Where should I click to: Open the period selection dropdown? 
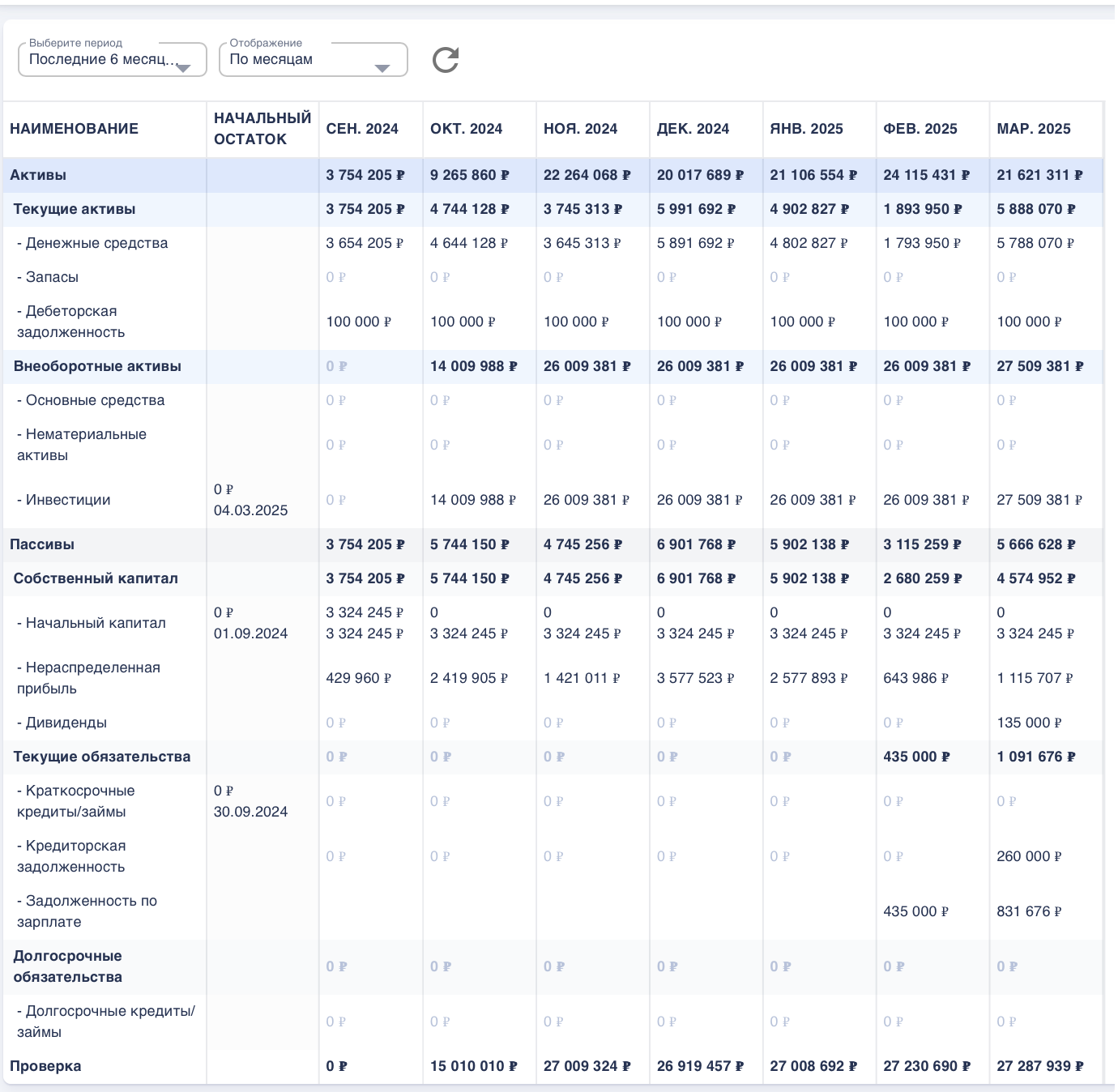coord(112,60)
